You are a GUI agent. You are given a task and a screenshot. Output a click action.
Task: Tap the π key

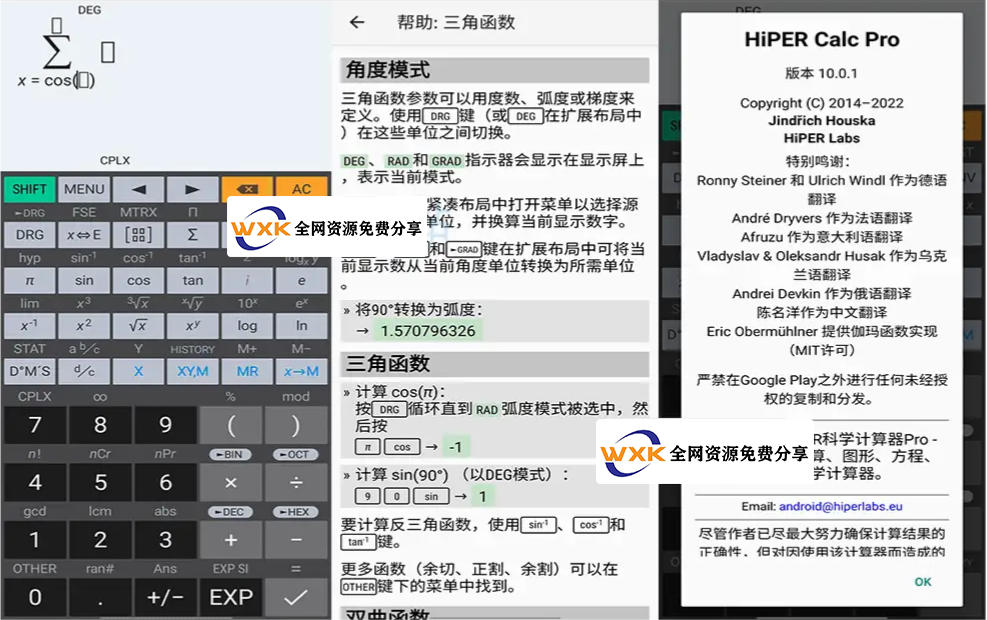[x=30, y=280]
